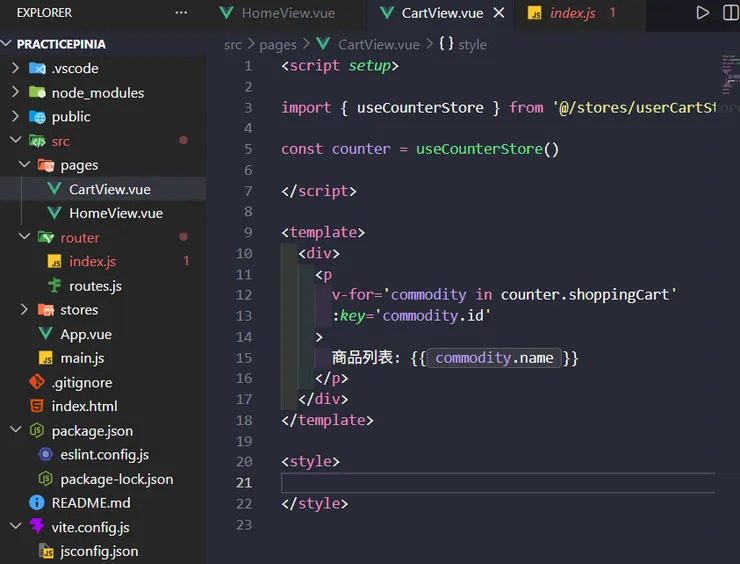
Task: Collapse the router folder chevron
Action: pyautogui.click(x=24, y=236)
